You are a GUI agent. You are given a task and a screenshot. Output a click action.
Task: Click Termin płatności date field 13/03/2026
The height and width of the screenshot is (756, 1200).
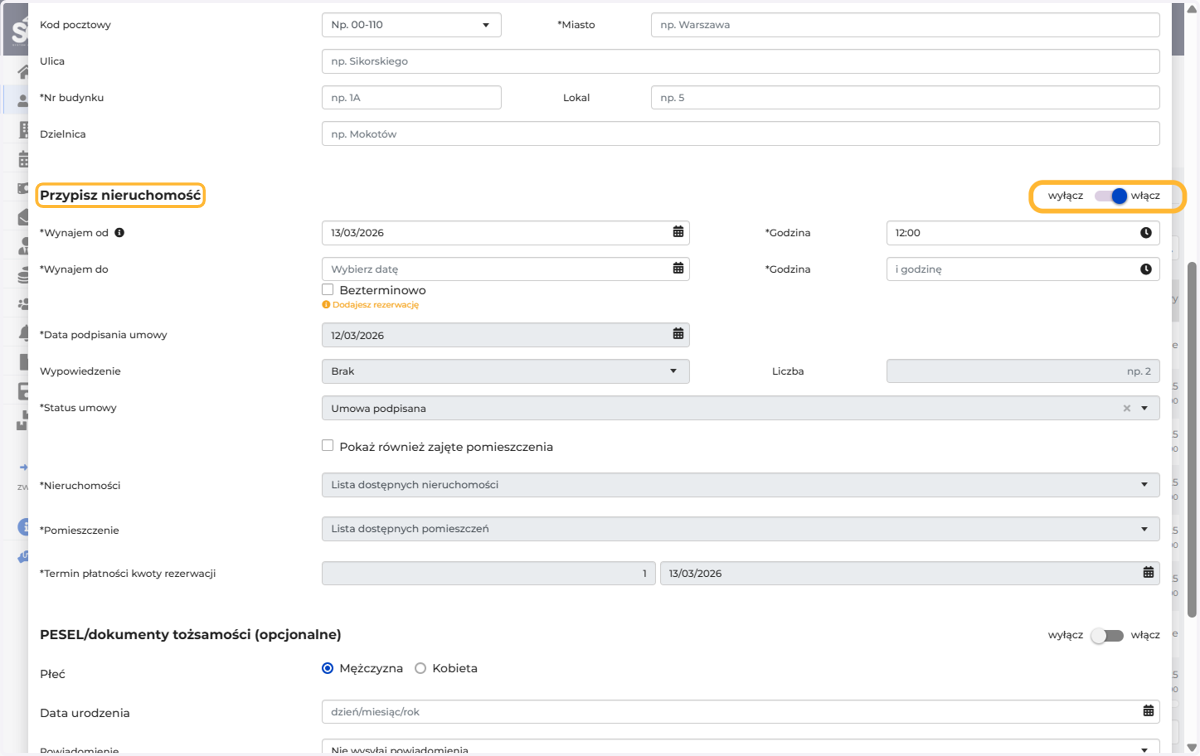click(910, 573)
